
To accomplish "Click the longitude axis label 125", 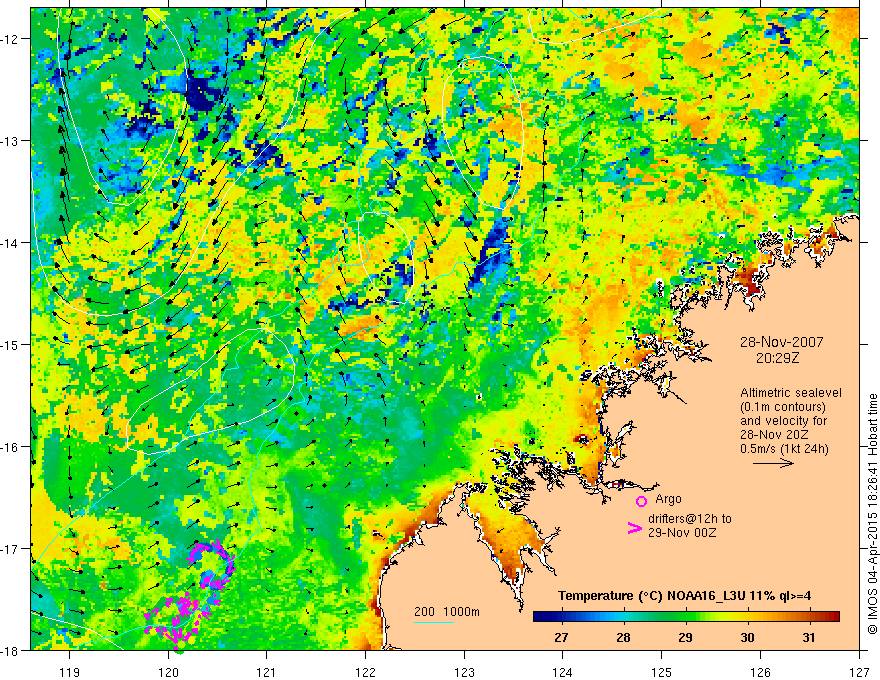I will pyautogui.click(x=662, y=672).
